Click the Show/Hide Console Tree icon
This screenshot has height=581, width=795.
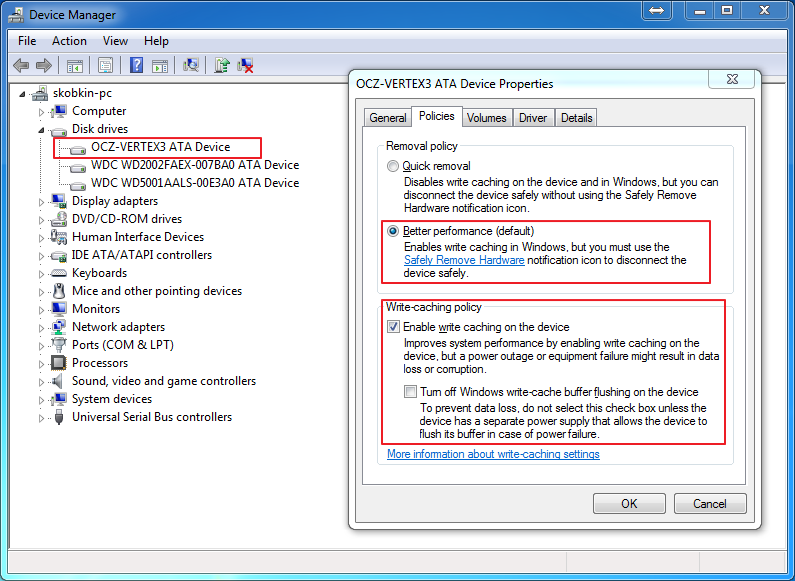(x=74, y=66)
